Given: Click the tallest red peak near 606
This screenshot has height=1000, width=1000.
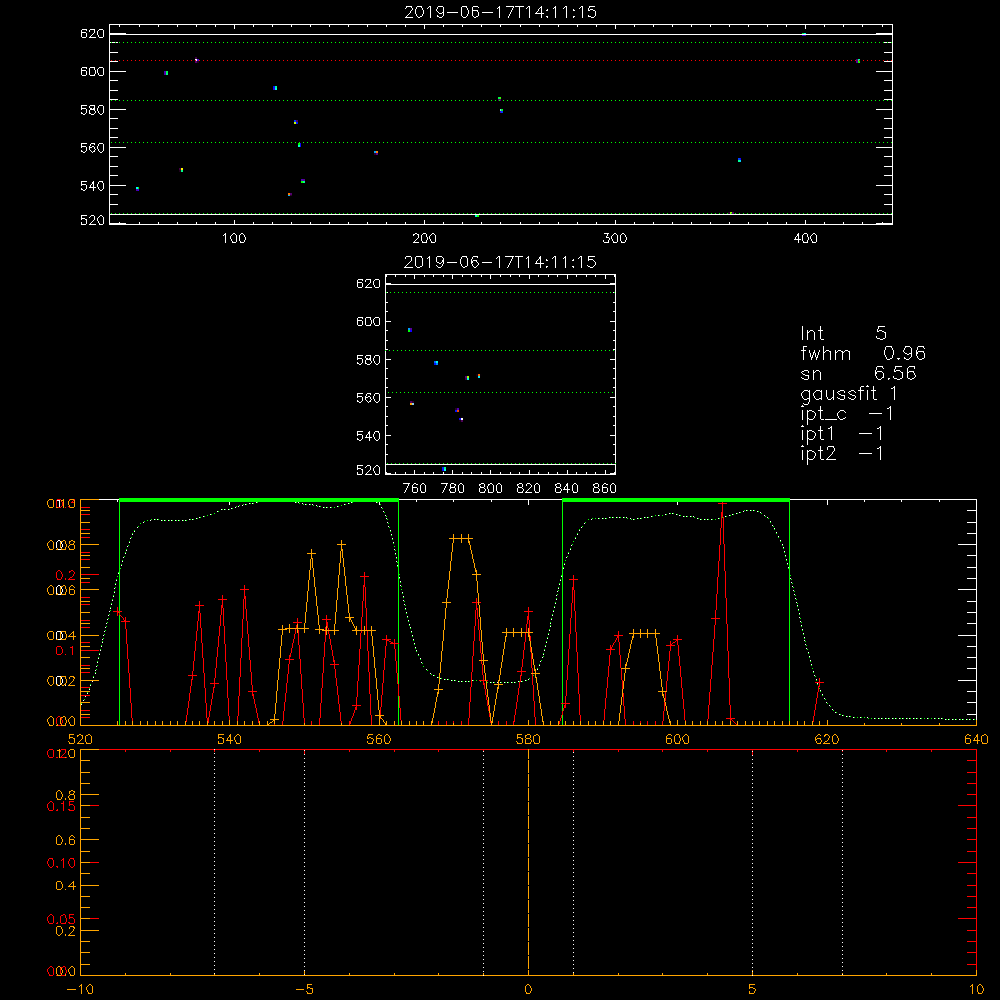Looking at the screenshot, I should click(722, 504).
